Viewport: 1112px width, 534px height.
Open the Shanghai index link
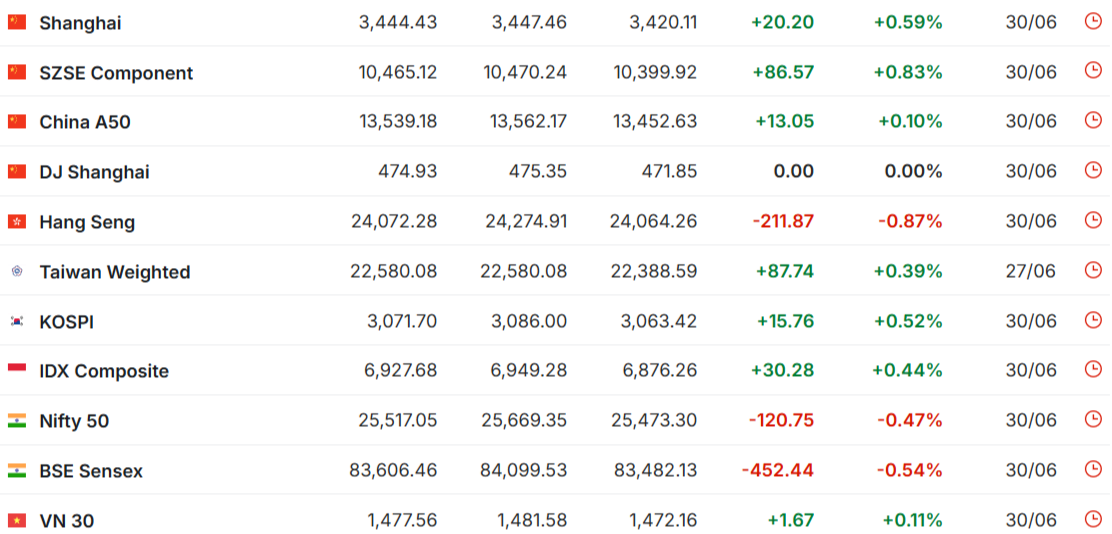pos(80,23)
